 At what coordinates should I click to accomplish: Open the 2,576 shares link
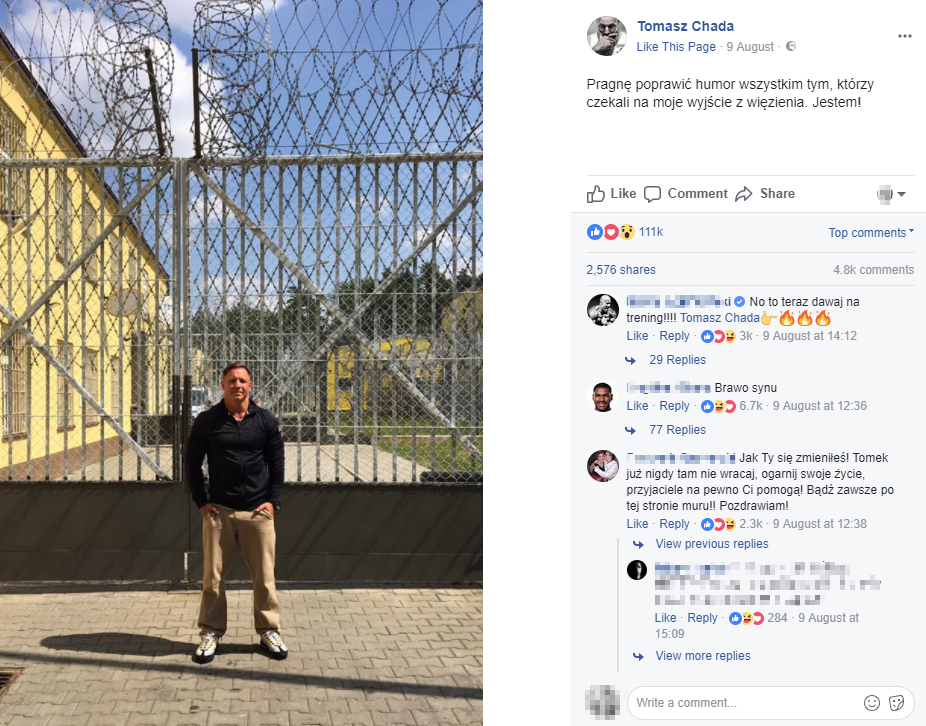coord(621,270)
